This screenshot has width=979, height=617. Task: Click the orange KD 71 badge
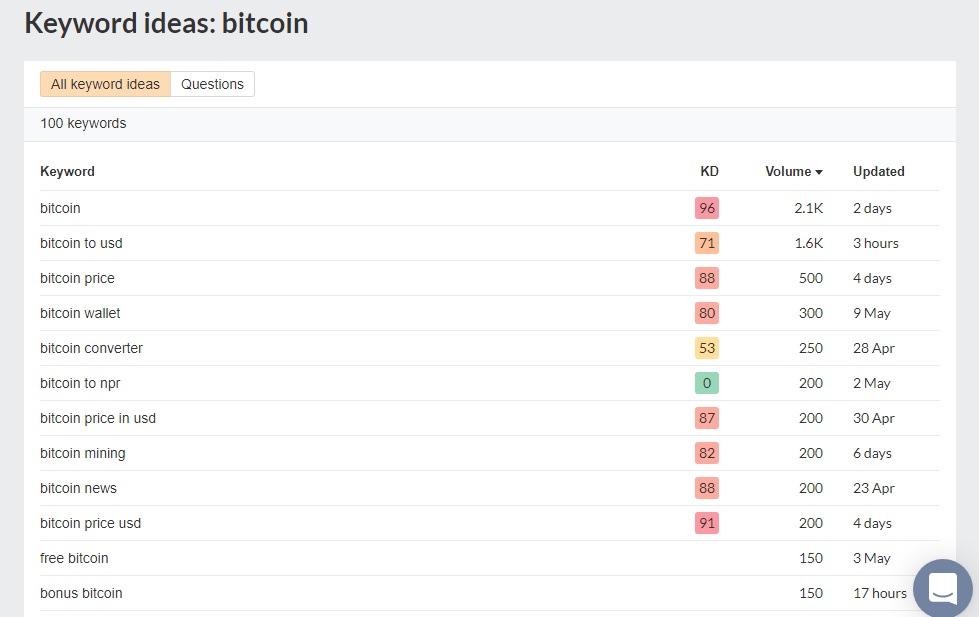click(x=707, y=243)
